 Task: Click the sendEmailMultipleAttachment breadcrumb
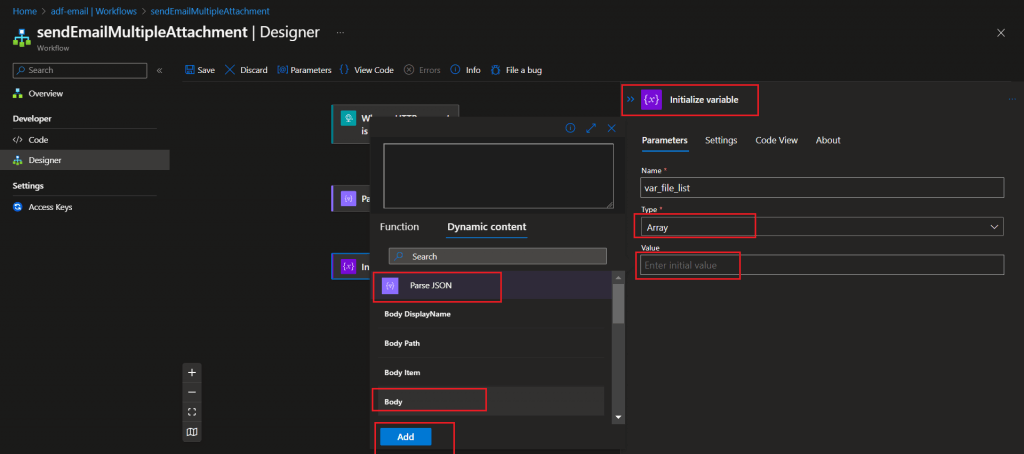tap(210, 11)
